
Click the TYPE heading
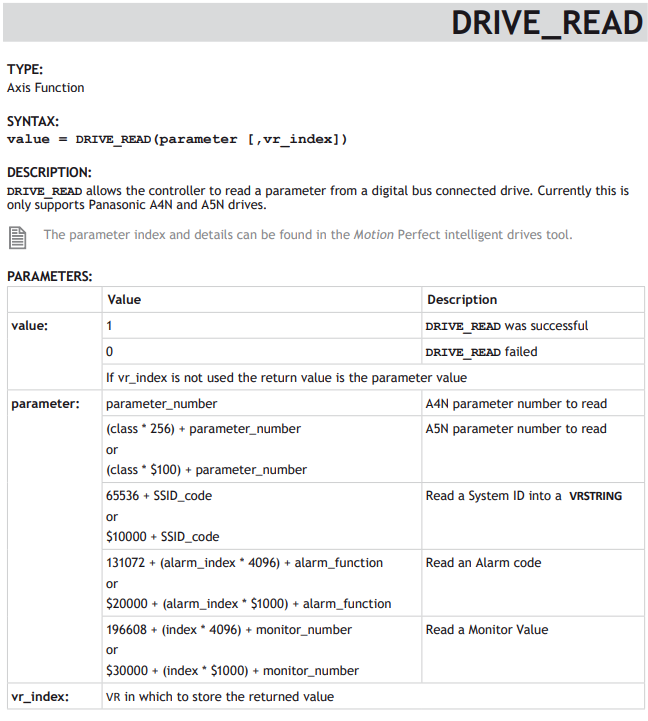[25, 69]
